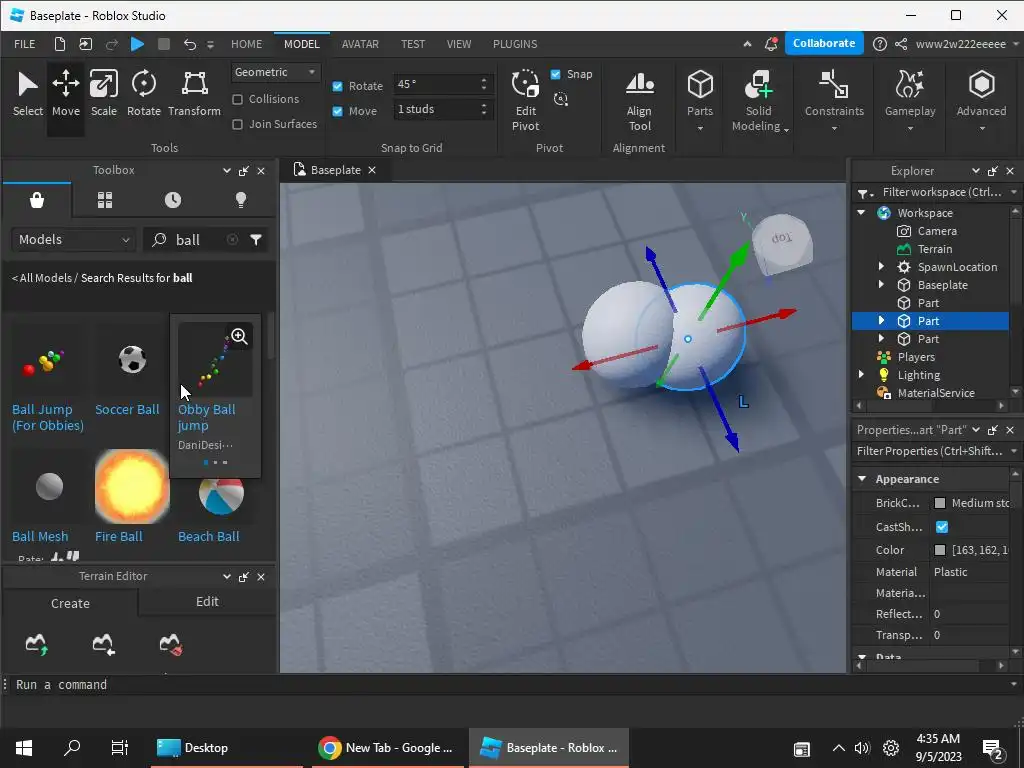The image size is (1024, 768).
Task: Toggle the pivot Snap checkbox
Action: 556,74
